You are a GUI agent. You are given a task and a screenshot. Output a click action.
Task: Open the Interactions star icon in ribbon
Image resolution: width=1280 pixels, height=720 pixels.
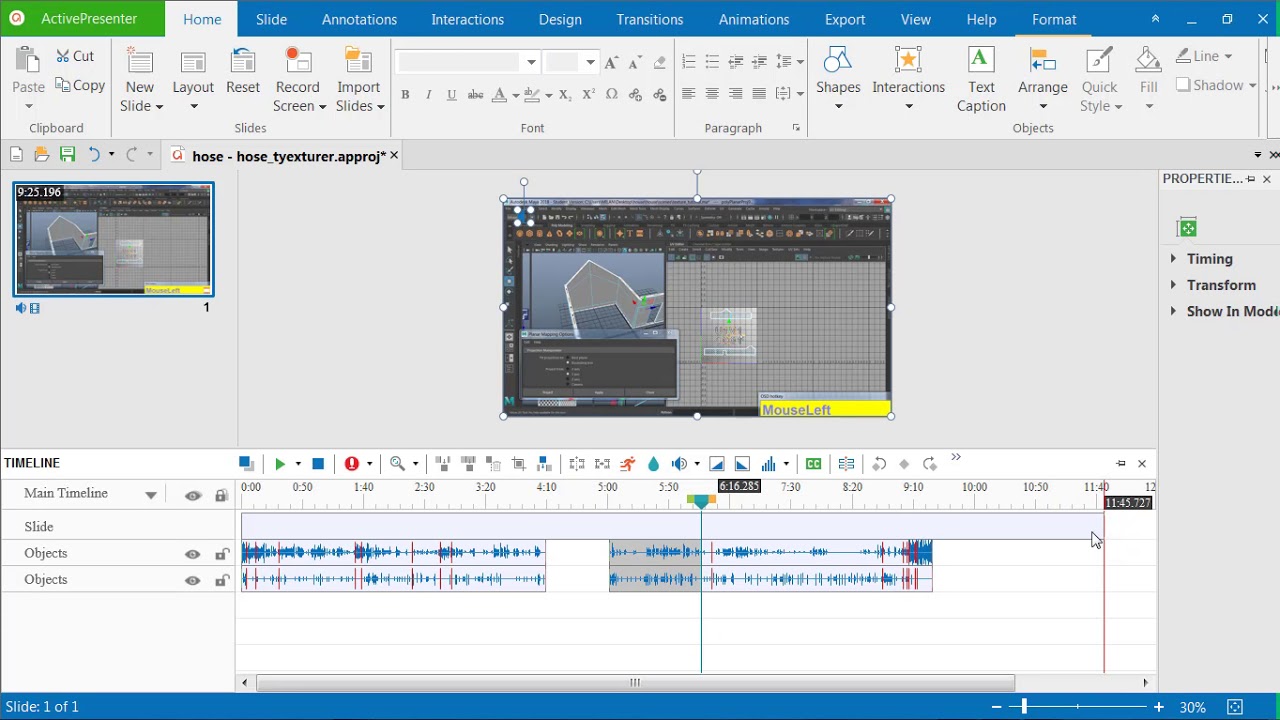[x=908, y=62]
